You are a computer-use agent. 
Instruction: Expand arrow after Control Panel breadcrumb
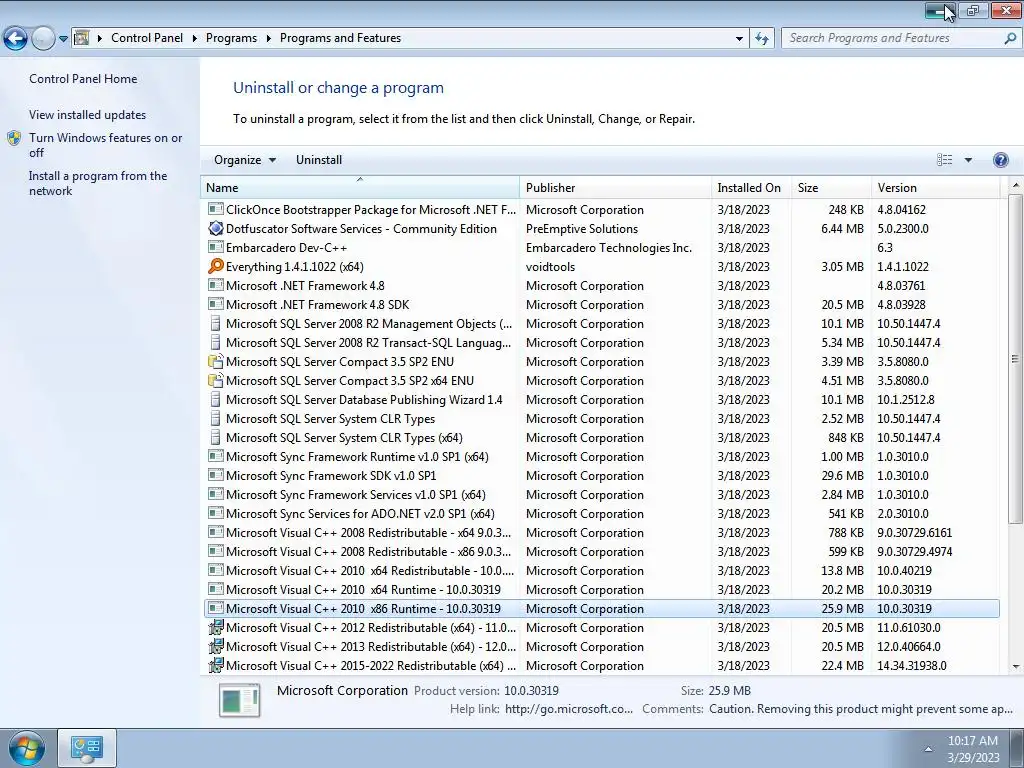pos(195,39)
